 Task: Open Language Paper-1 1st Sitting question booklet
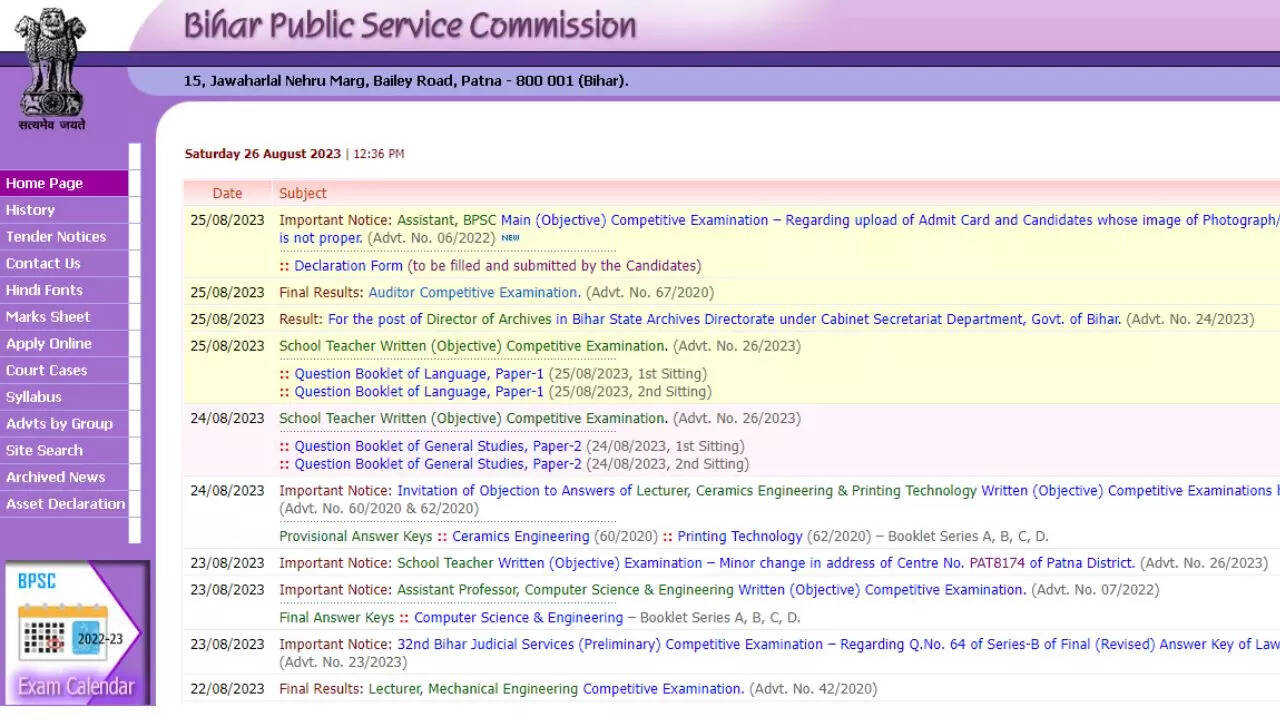point(419,374)
